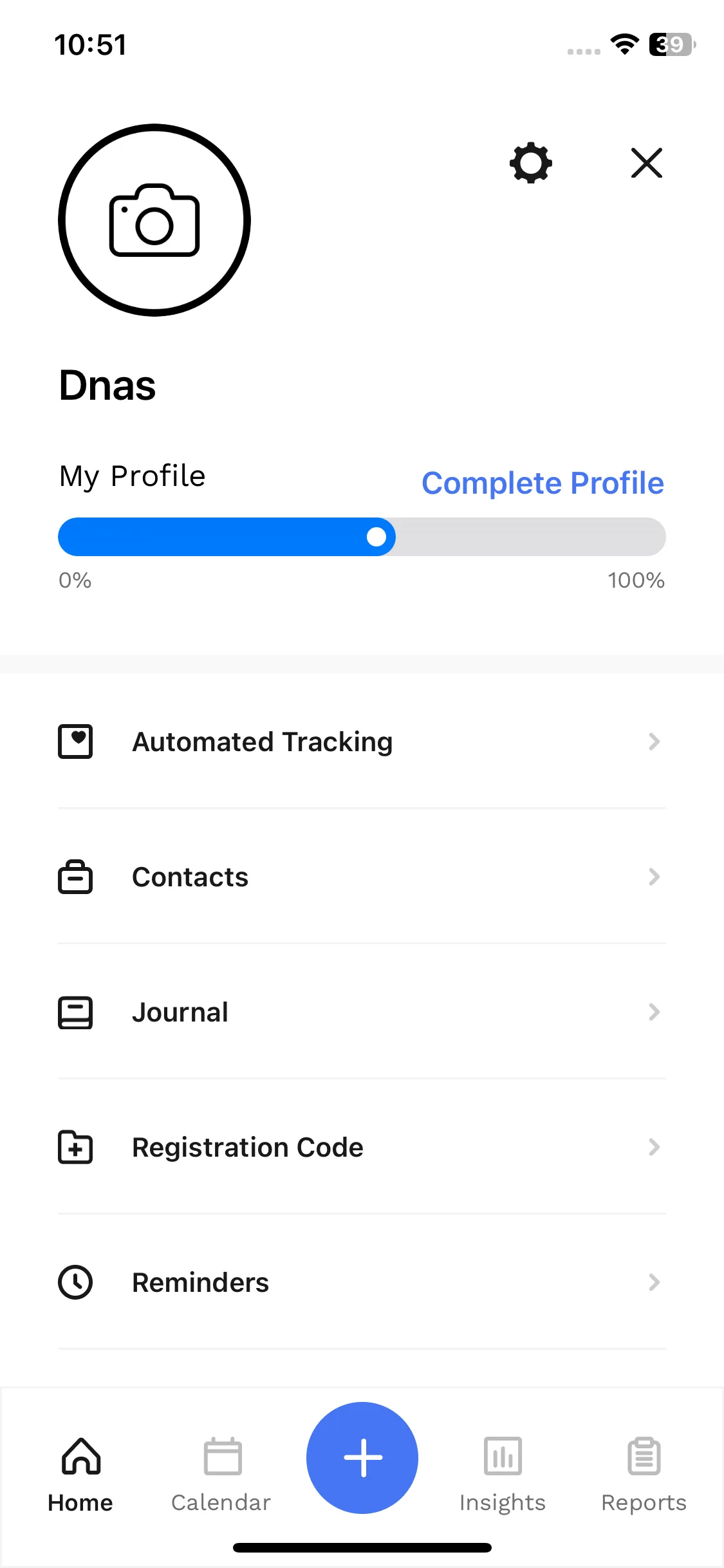Viewport: 724px width, 1568px height.
Task: Tap the blue plus add button
Action: tap(362, 1458)
